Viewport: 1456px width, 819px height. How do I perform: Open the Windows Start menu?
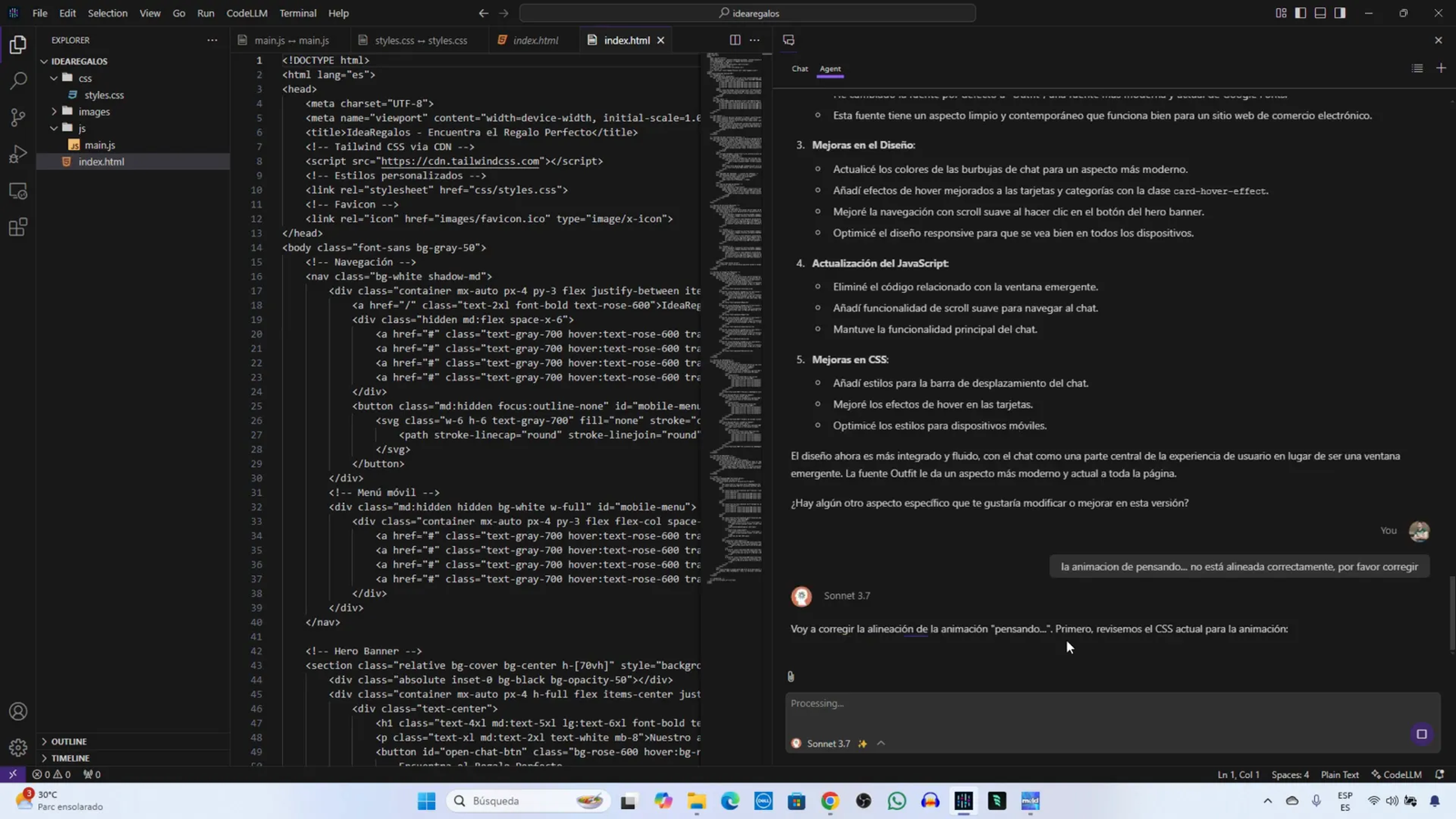(426, 801)
